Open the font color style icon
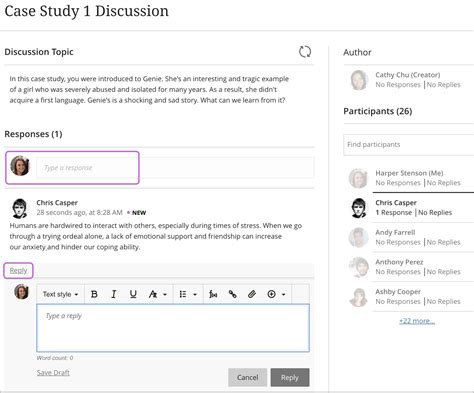 153,294
